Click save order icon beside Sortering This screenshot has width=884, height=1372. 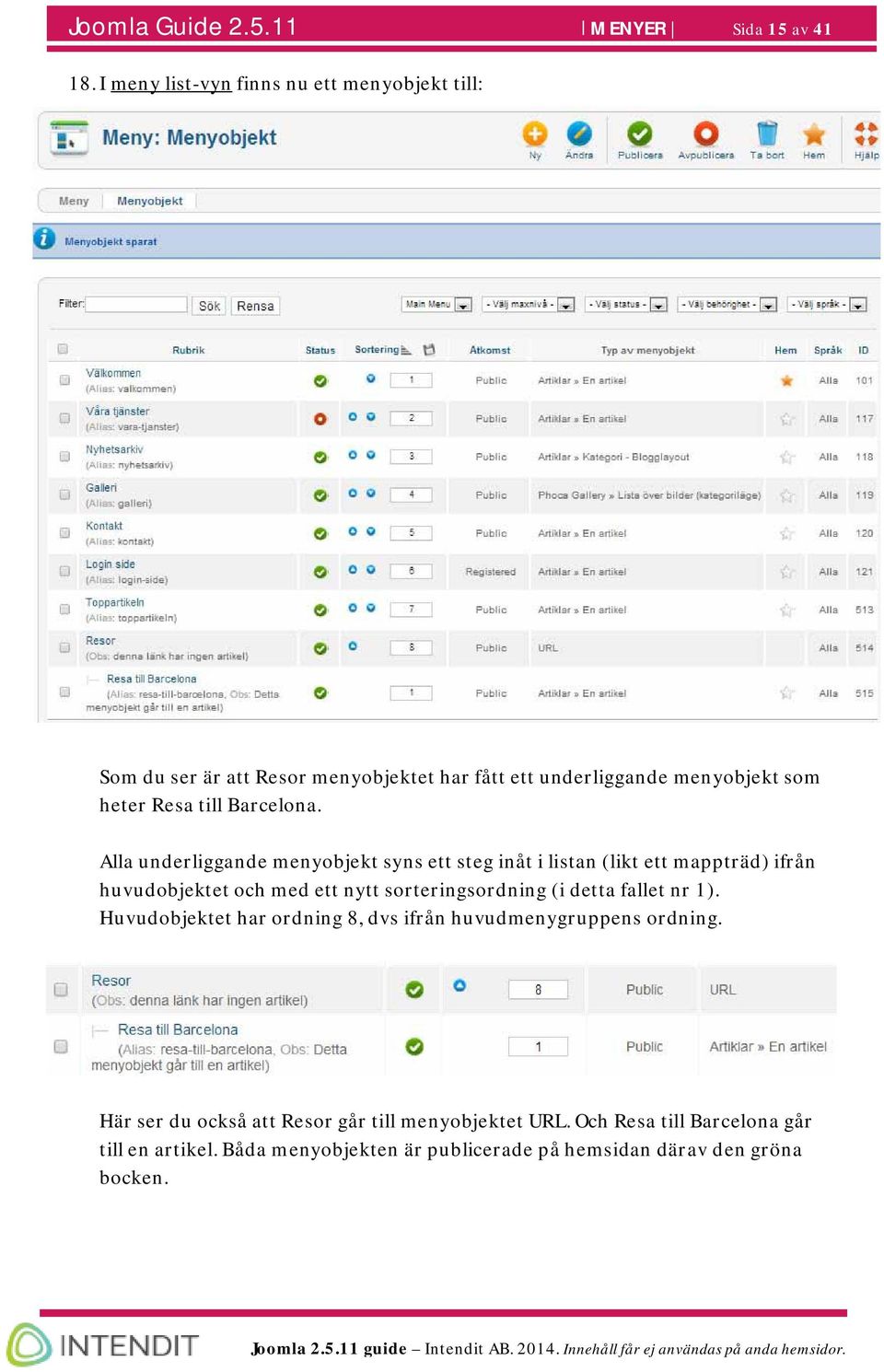click(x=429, y=350)
